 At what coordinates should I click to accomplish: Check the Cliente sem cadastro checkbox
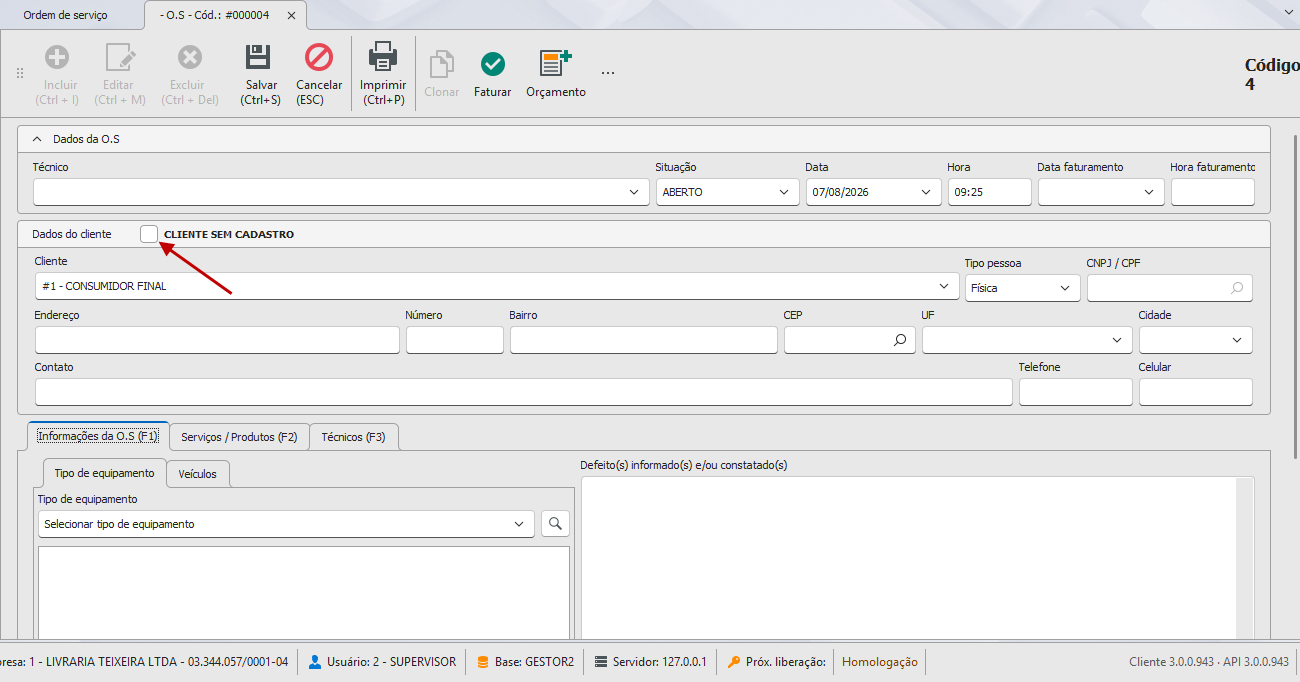tap(149, 234)
